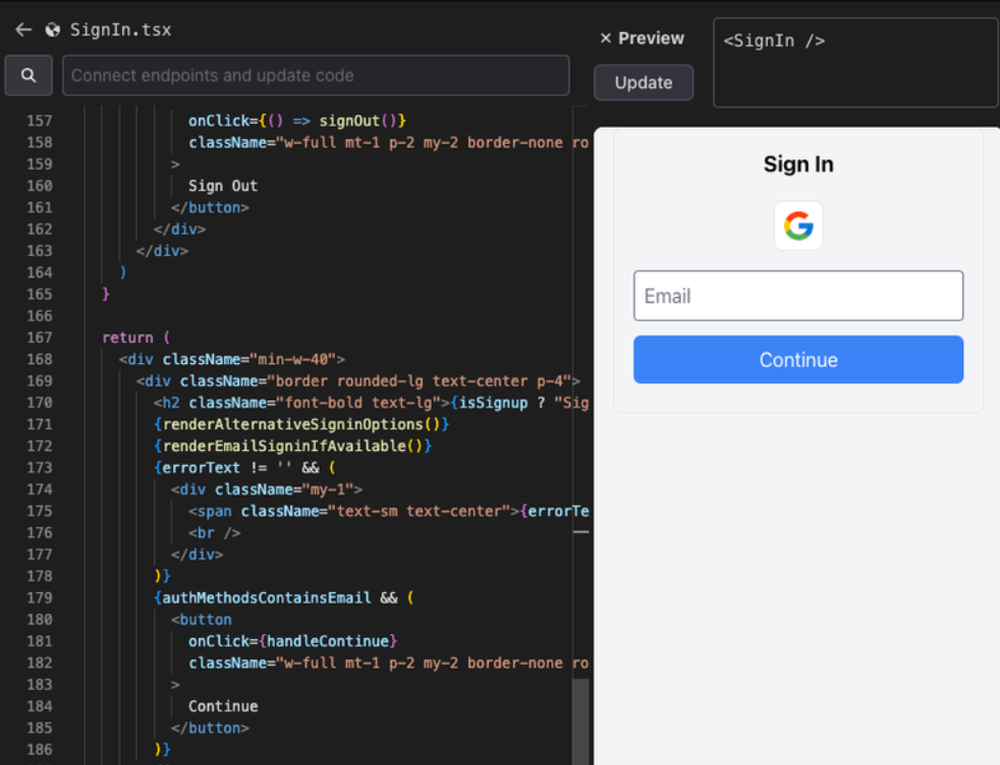Click the back arrow beside SignIn.tsx
The image size is (1000, 765).
click(x=24, y=29)
